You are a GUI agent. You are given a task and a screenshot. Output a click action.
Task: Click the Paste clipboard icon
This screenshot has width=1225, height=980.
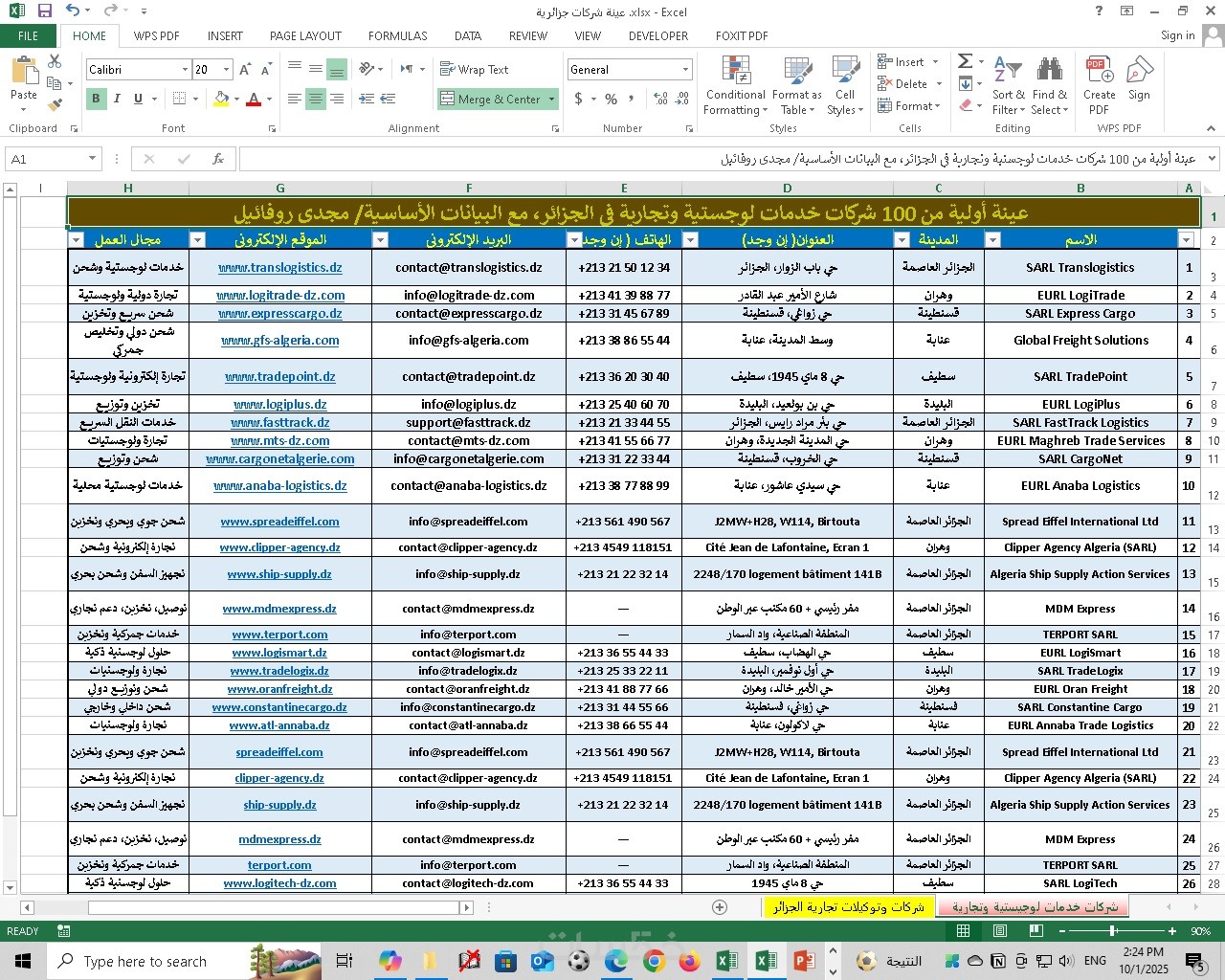(23, 72)
